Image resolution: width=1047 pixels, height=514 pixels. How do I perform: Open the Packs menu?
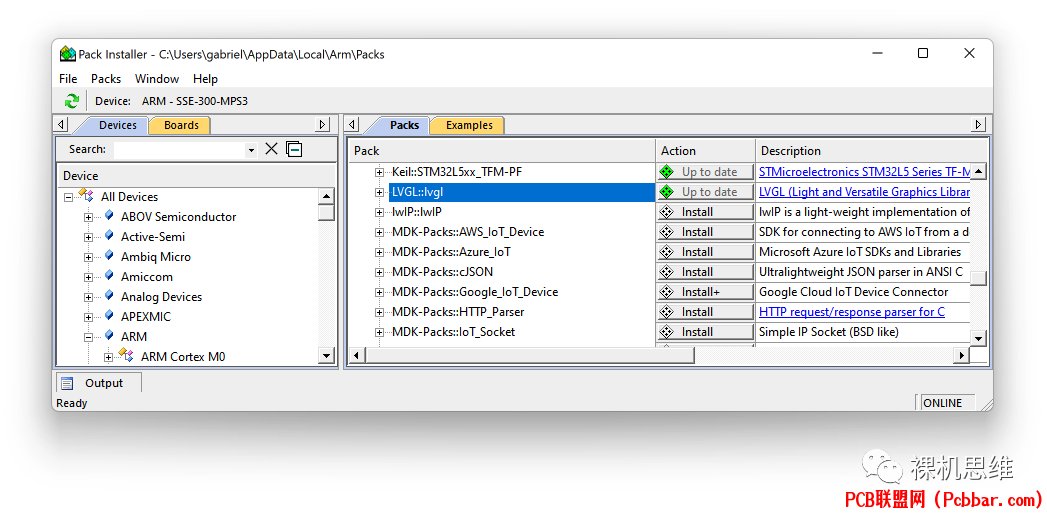pos(106,79)
